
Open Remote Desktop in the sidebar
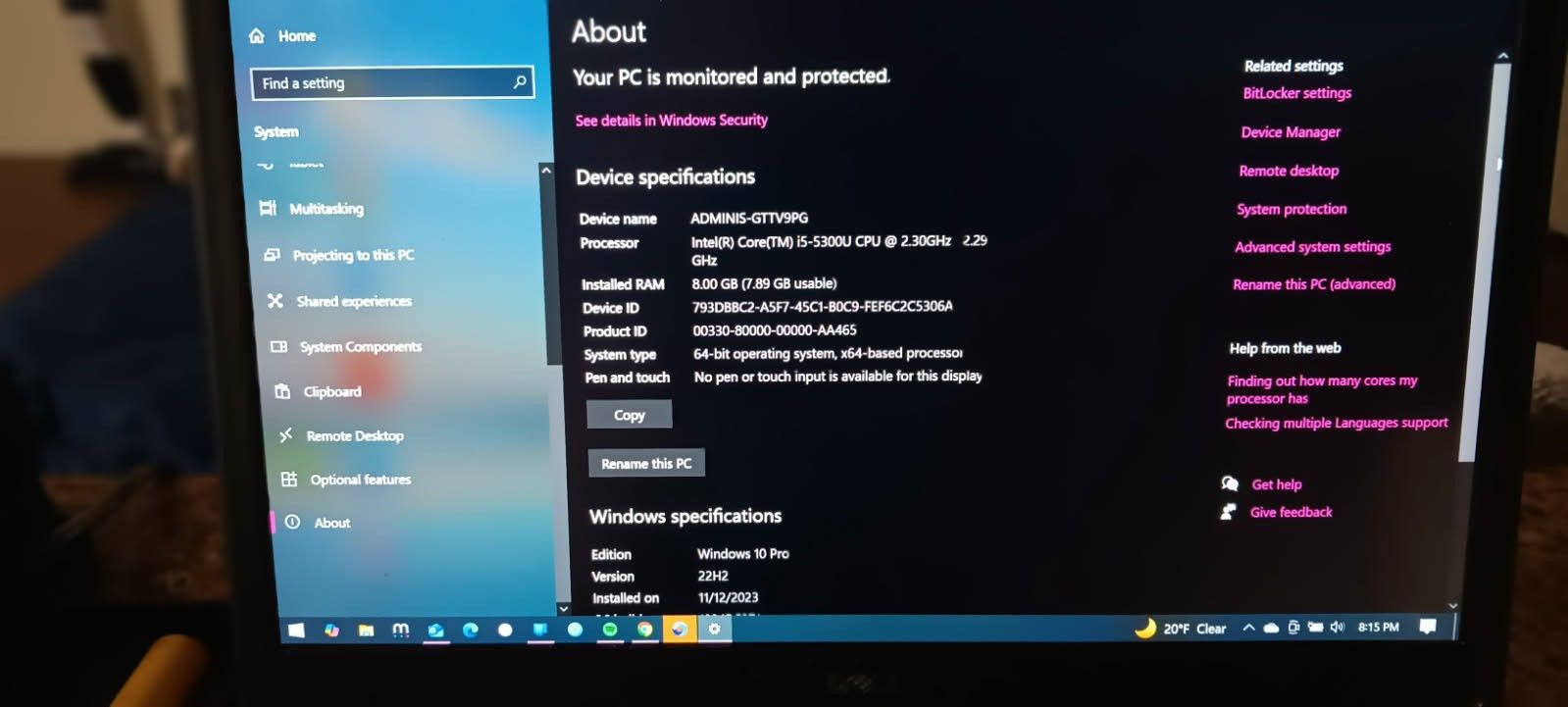[x=354, y=435]
